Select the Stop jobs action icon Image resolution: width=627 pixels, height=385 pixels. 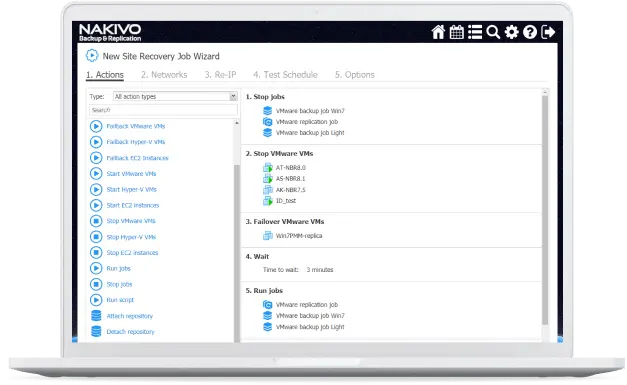pos(96,284)
